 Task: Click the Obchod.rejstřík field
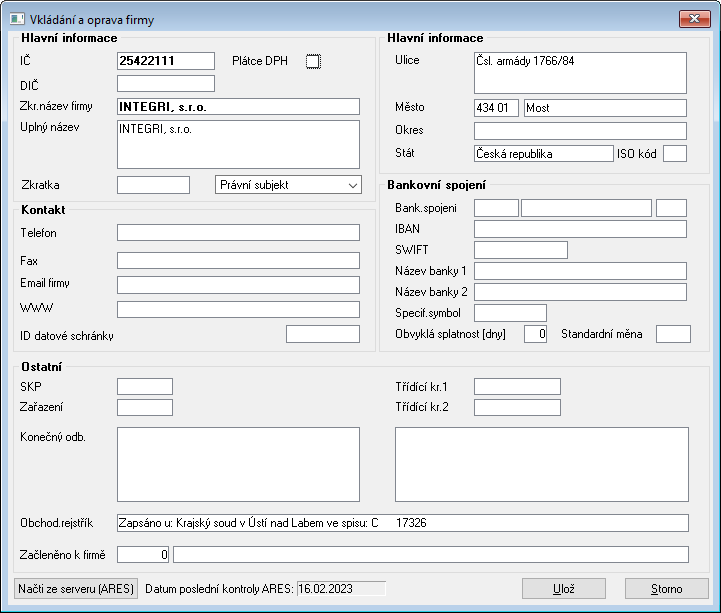(x=403, y=523)
